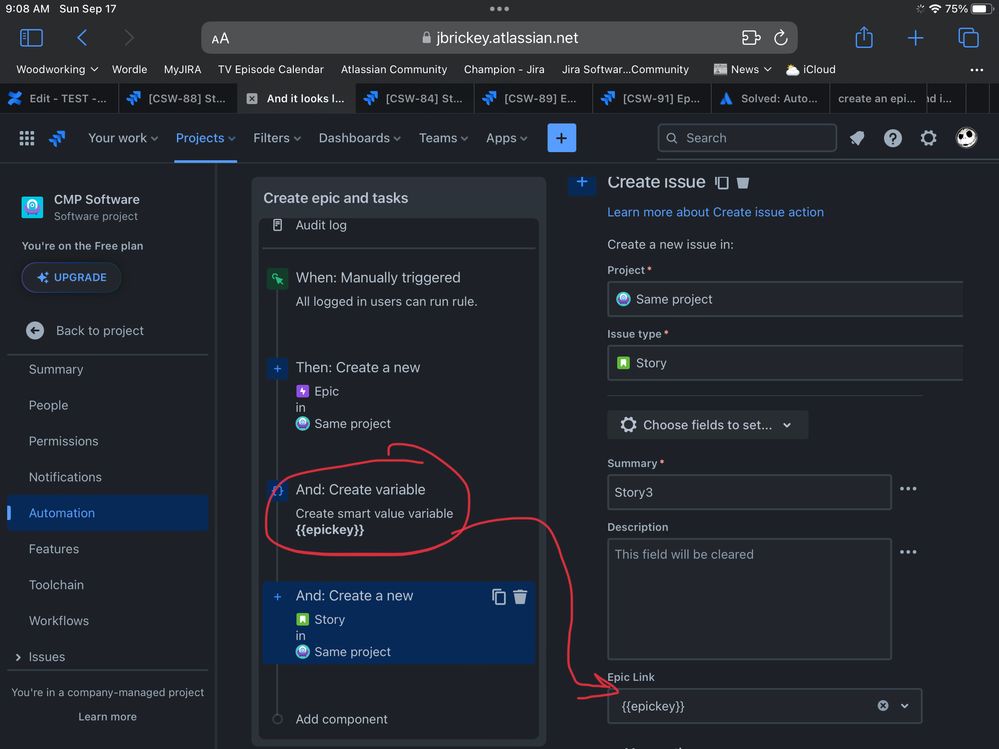Open the reader text size AA menu
Image resolution: width=999 pixels, height=749 pixels.
[220, 38]
